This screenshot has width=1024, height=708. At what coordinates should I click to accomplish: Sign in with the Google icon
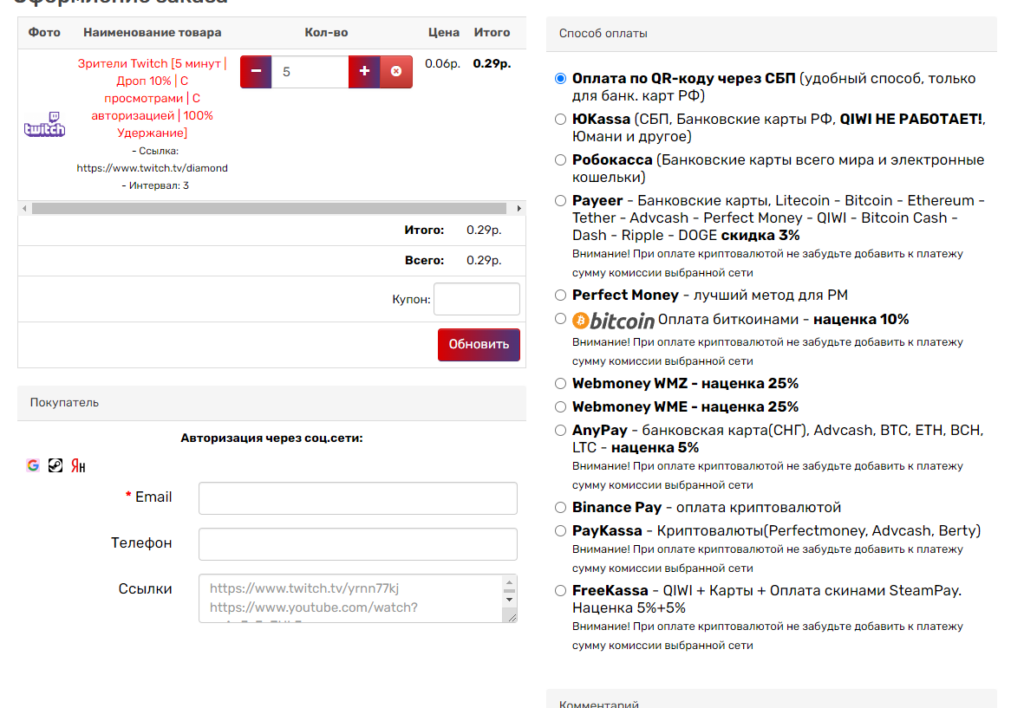coord(33,465)
